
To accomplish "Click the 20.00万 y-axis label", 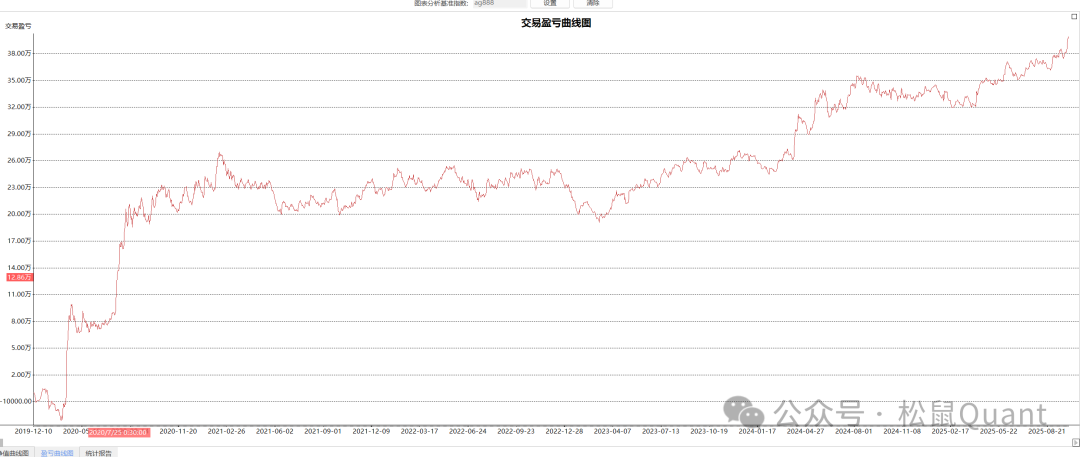I will pos(19,214).
